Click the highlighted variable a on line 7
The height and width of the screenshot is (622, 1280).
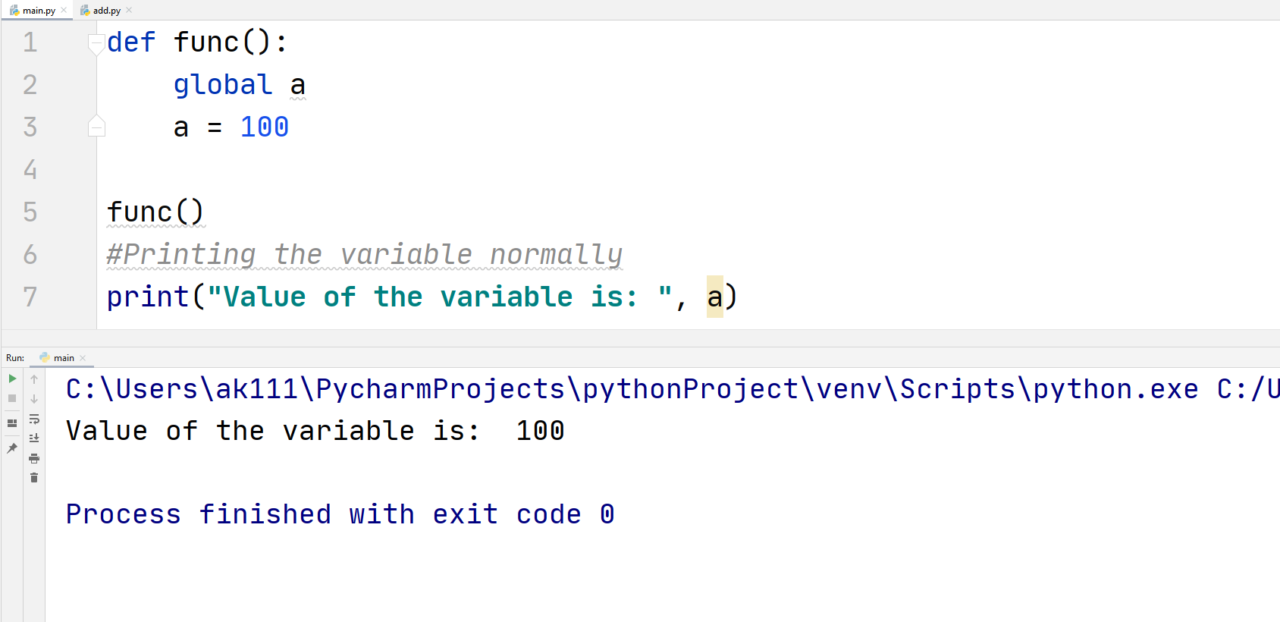(714, 296)
